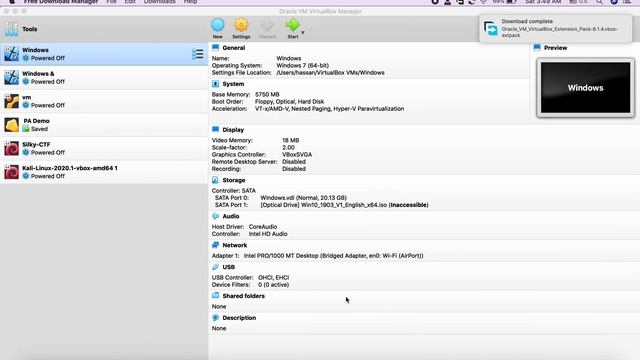Select the PA Demo VM icon
640x360 pixels.
pyautogui.click(x=11, y=125)
